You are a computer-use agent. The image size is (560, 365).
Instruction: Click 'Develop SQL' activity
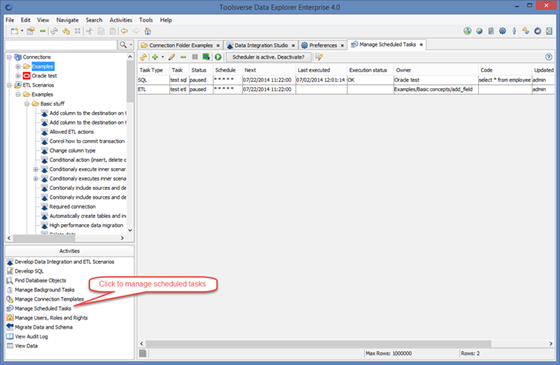coord(29,271)
